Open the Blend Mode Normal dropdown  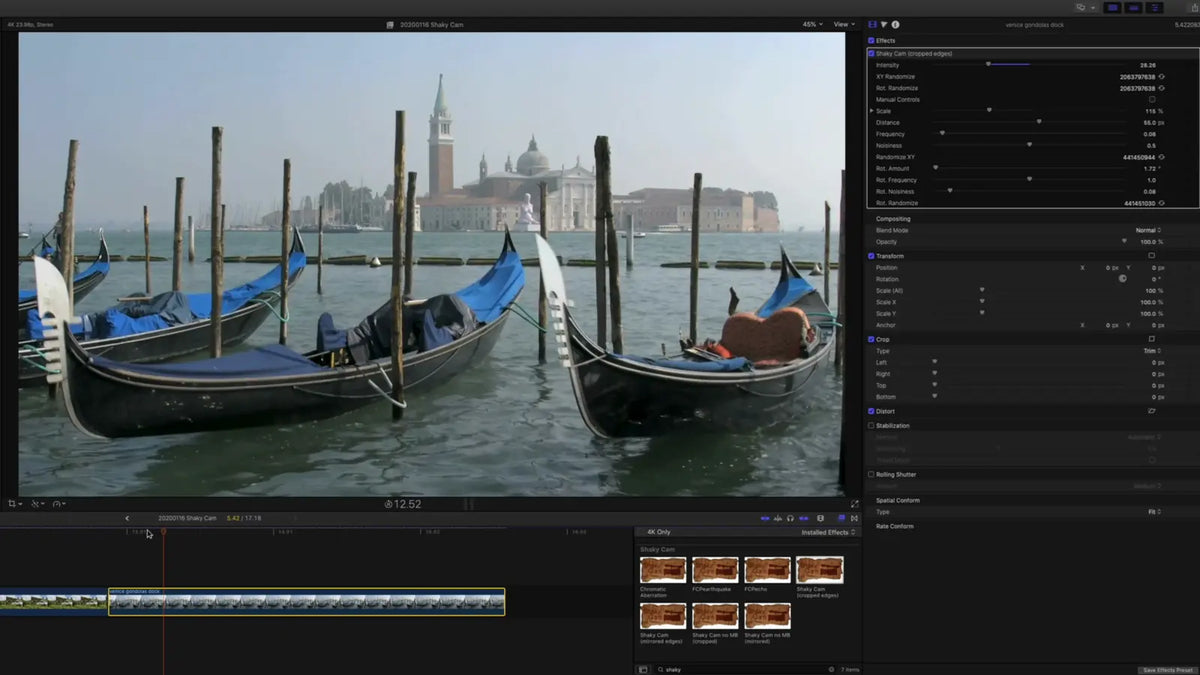tap(1148, 230)
